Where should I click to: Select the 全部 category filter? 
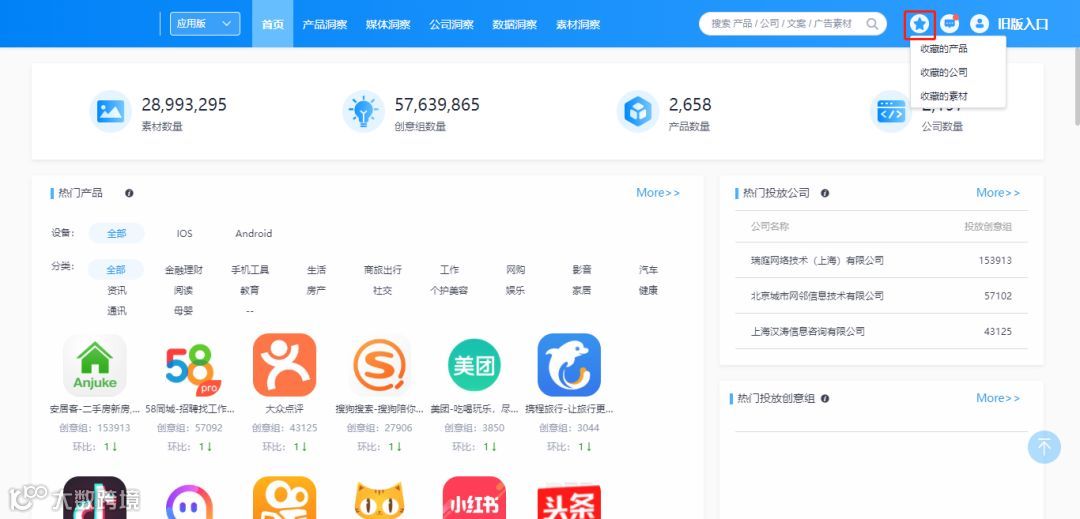click(x=116, y=270)
